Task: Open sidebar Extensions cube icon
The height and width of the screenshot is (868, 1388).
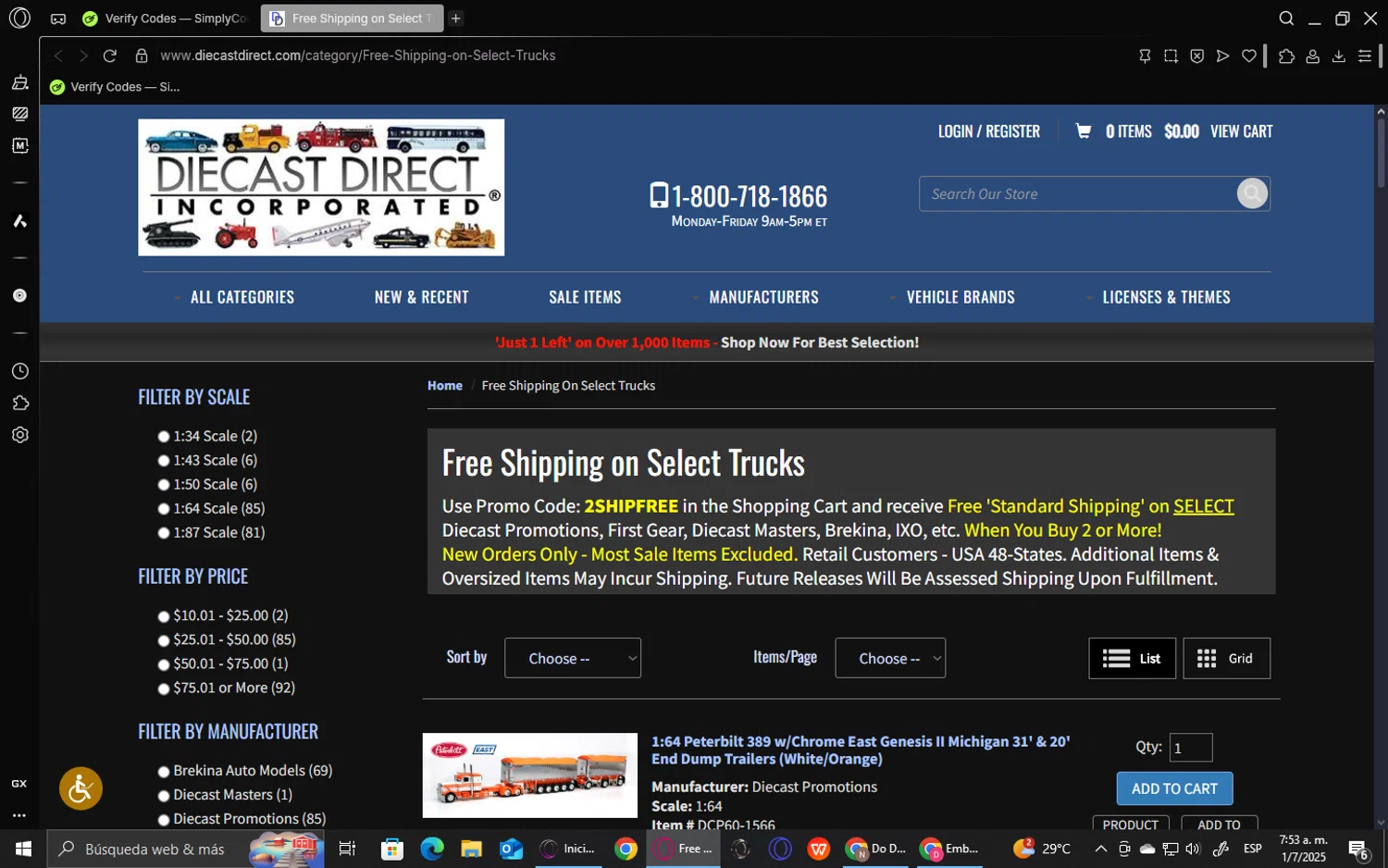Action: [19, 403]
